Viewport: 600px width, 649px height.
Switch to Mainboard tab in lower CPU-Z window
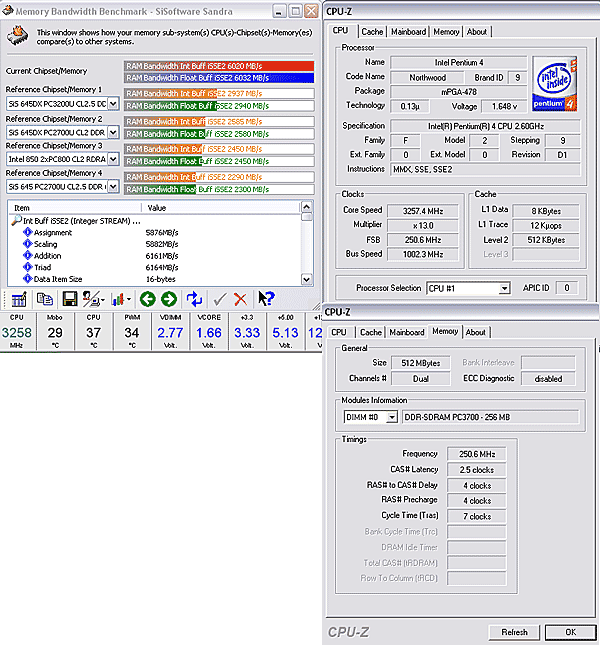(407, 332)
